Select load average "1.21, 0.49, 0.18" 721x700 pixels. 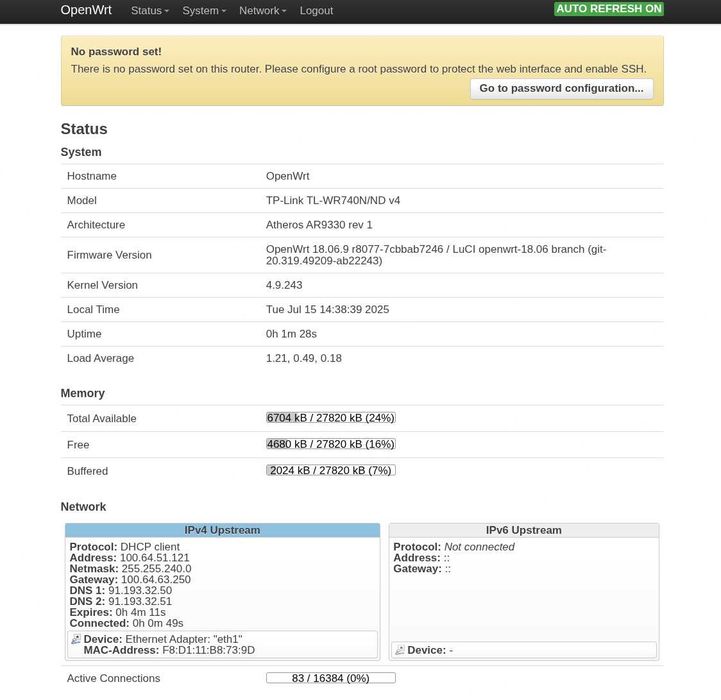pyautogui.click(x=303, y=358)
